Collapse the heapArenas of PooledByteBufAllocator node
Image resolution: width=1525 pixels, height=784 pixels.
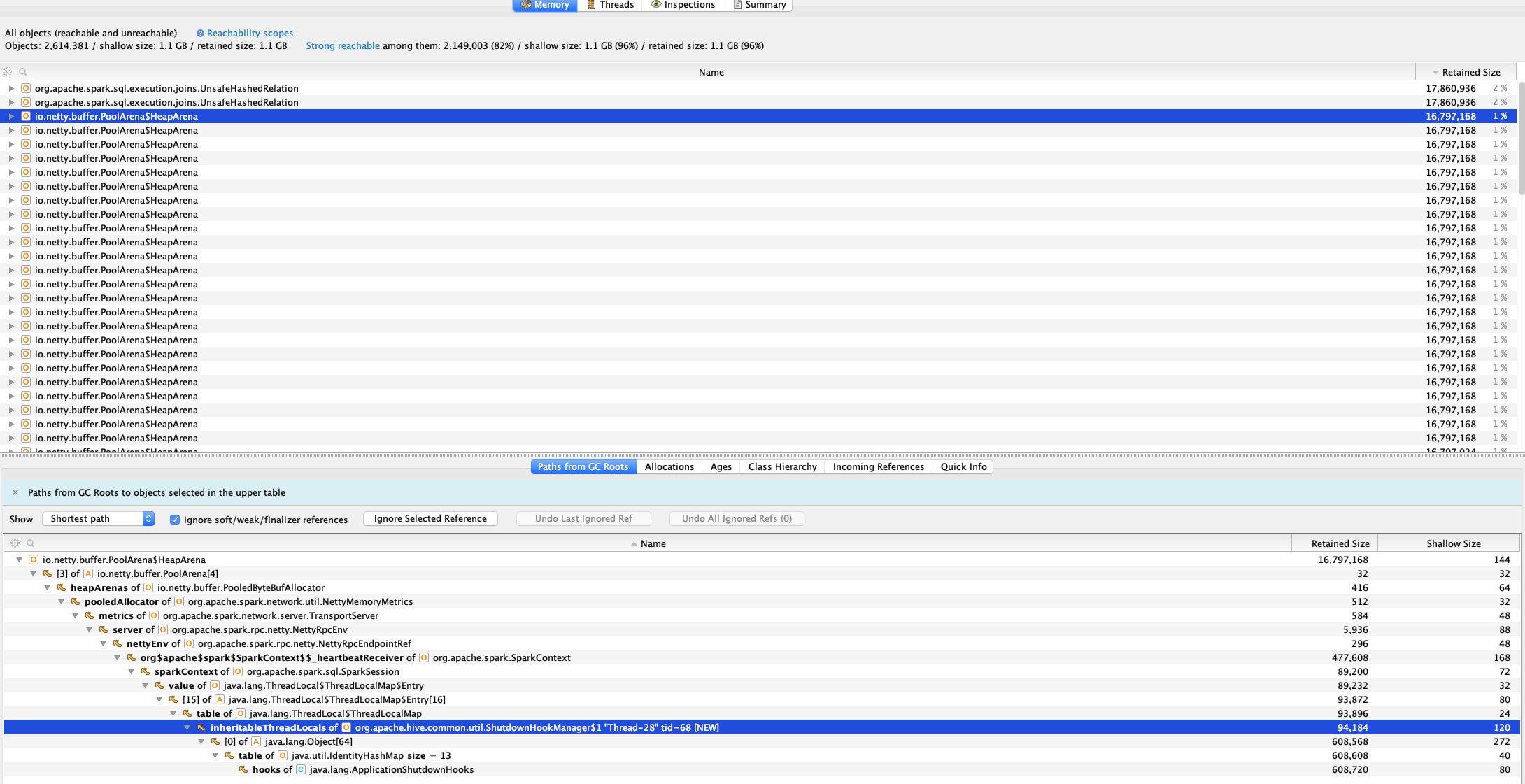[x=47, y=587]
